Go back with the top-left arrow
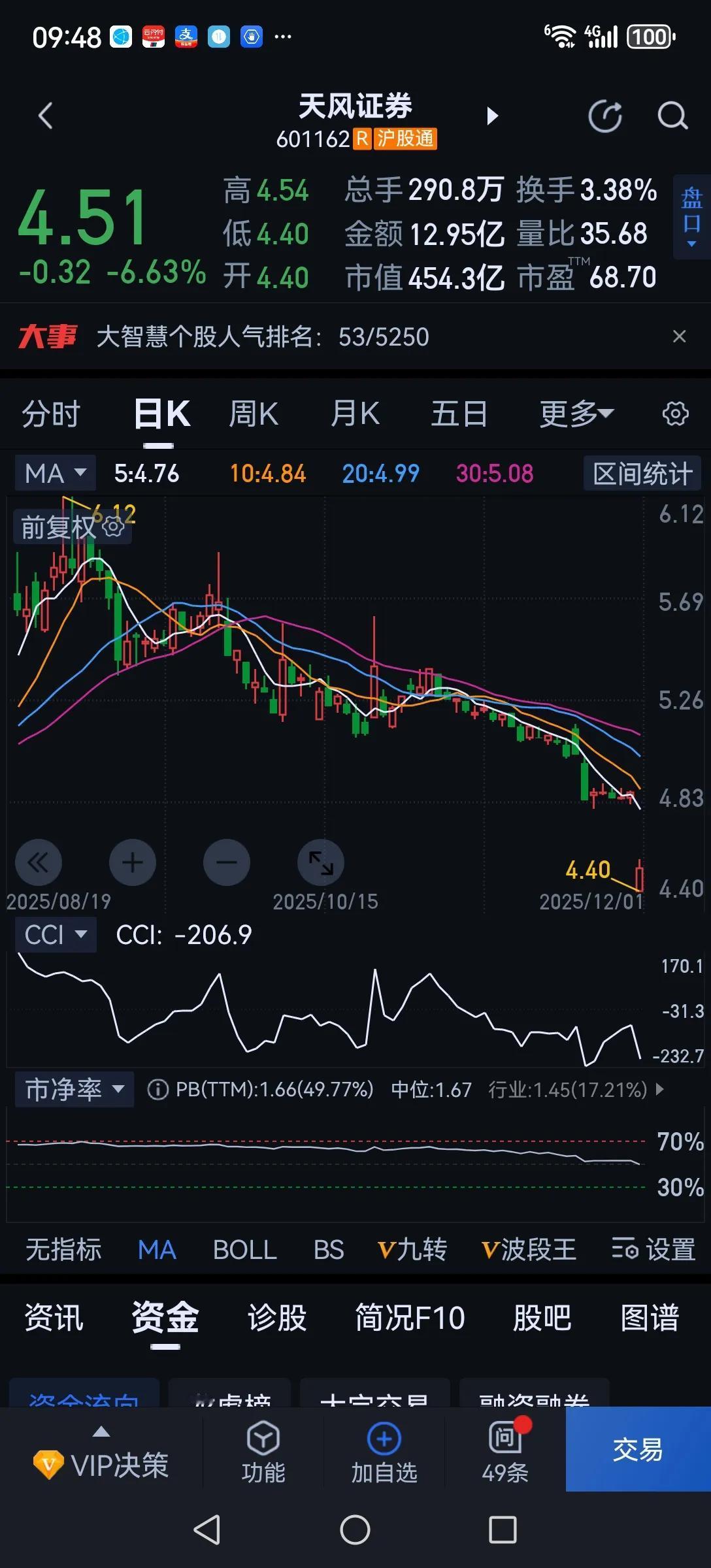 [45, 116]
